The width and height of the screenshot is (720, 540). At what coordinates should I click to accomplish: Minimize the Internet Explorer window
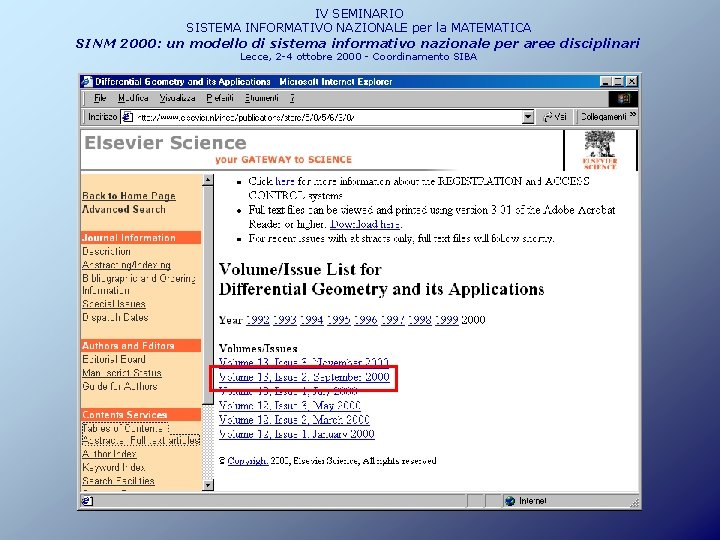(x=606, y=82)
